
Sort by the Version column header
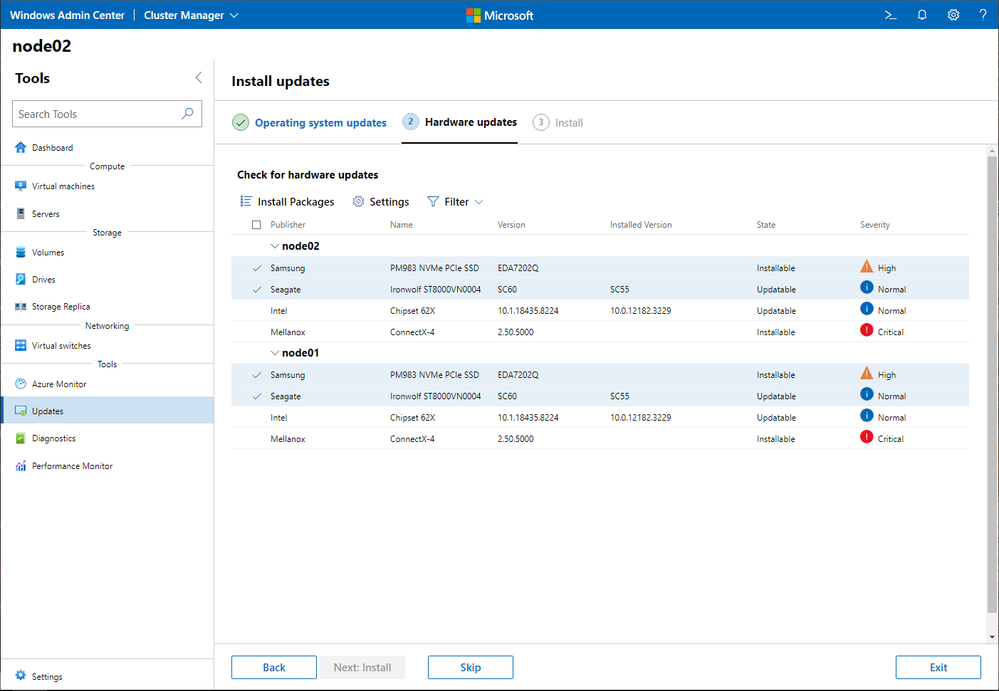tap(512, 225)
